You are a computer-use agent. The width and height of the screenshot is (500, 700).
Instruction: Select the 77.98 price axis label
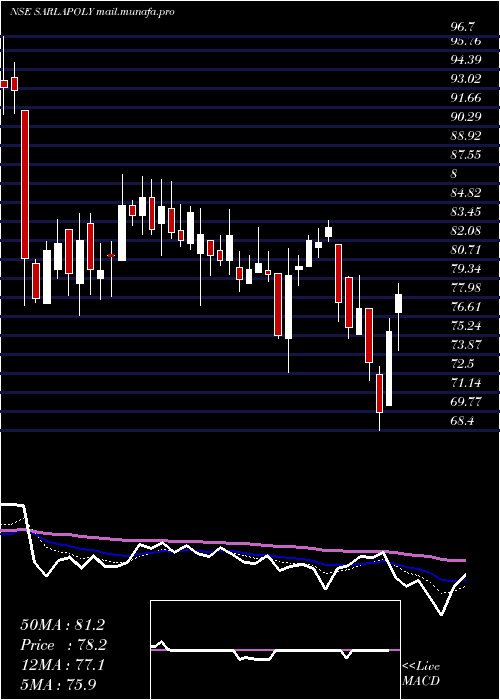(x=466, y=288)
